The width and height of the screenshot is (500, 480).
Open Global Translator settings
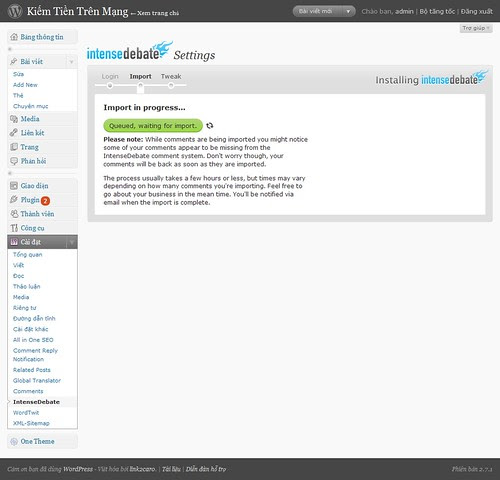37,380
